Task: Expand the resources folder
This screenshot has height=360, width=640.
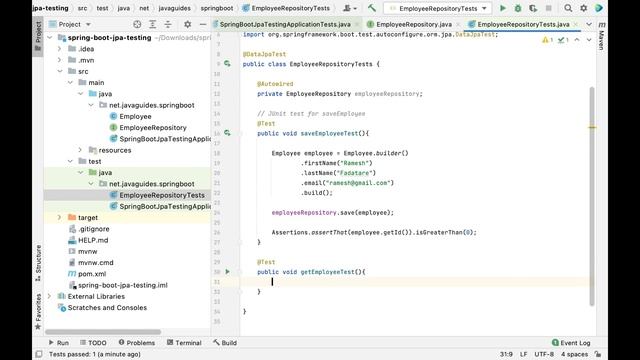Action: pos(80,150)
